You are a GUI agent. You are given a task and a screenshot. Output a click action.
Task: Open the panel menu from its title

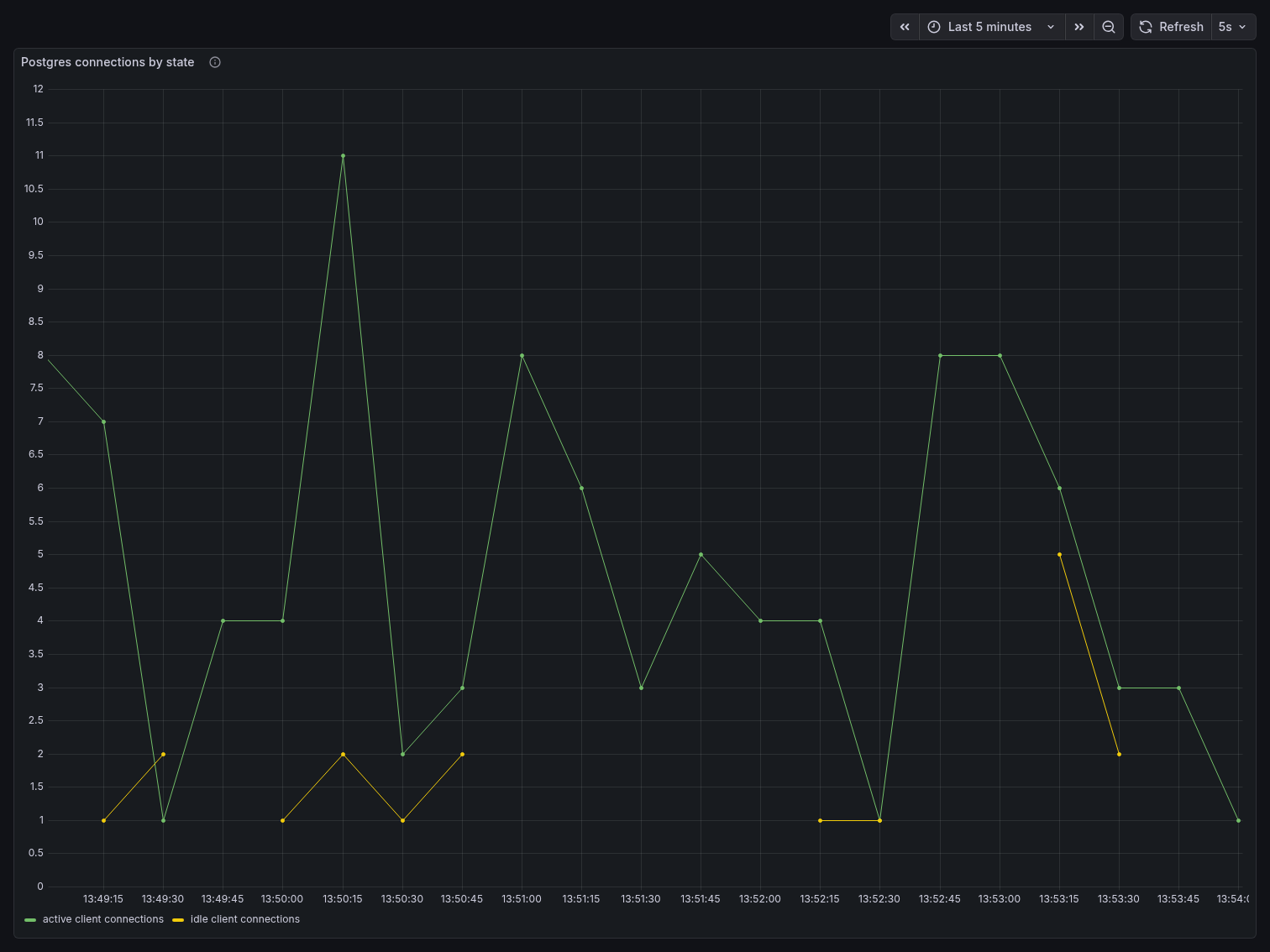pyautogui.click(x=107, y=62)
